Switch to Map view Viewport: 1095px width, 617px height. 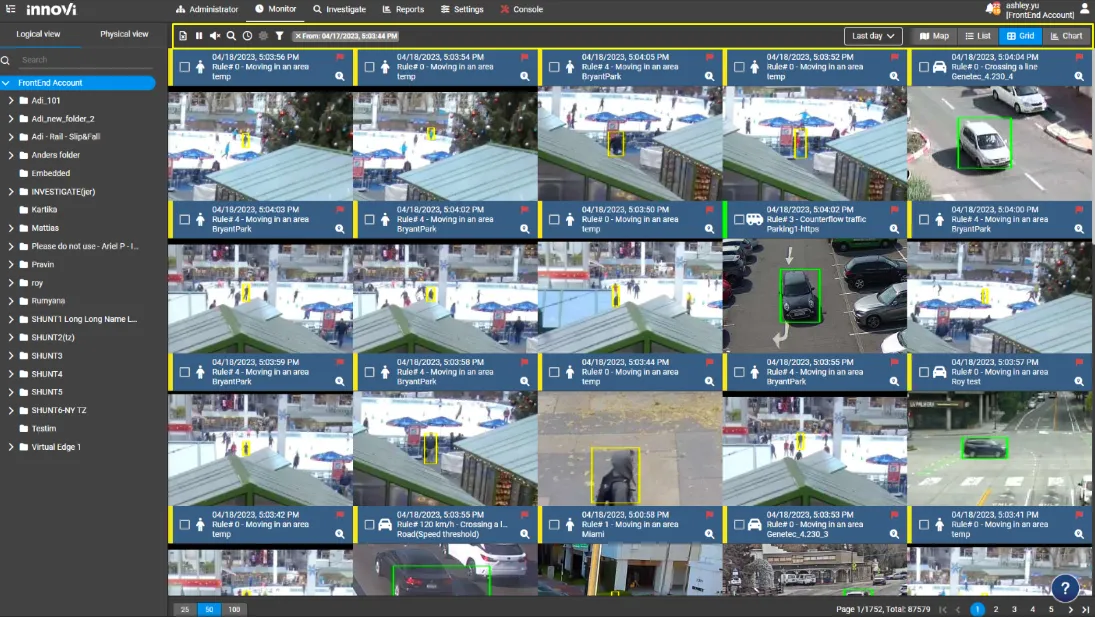coord(934,36)
